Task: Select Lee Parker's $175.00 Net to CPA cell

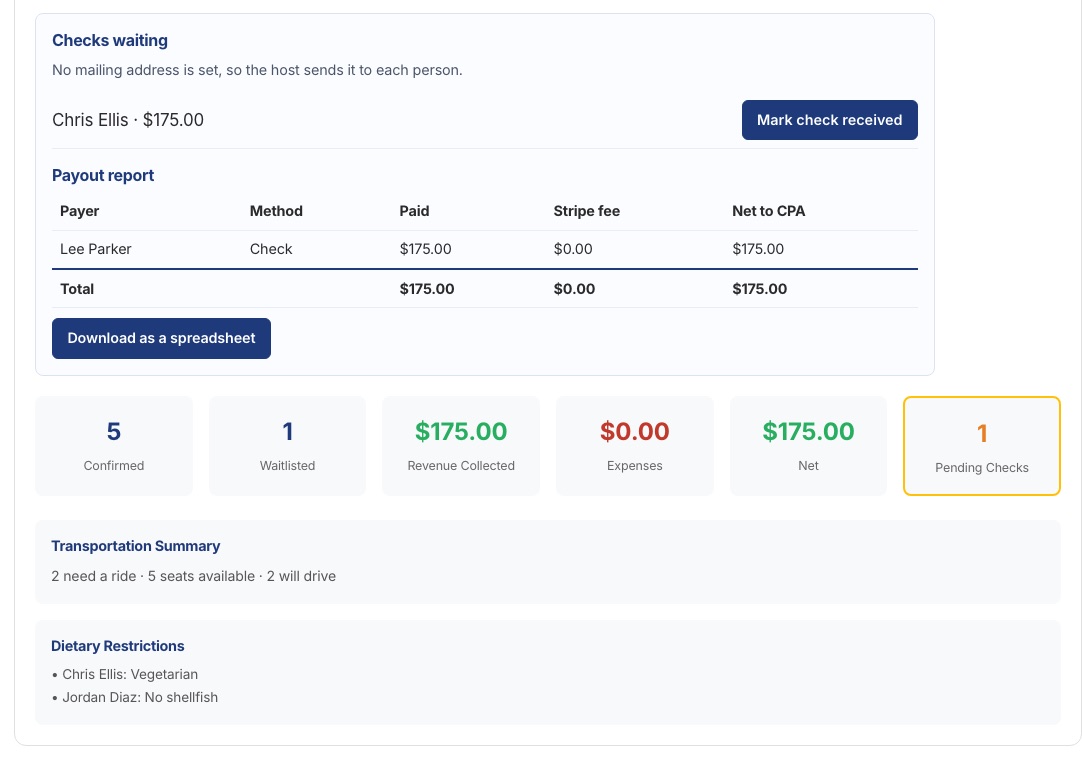Action: tap(758, 249)
